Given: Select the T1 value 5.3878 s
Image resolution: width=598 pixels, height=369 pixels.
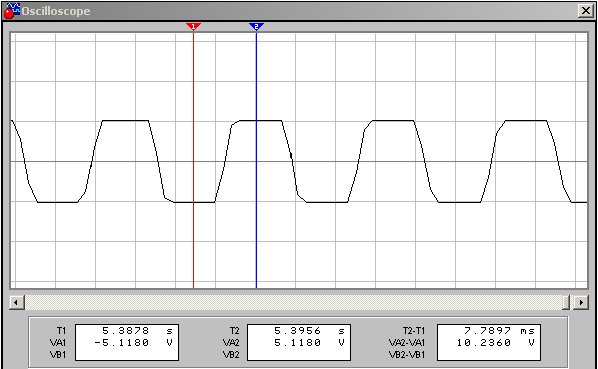Looking at the screenshot, I should (137, 330).
